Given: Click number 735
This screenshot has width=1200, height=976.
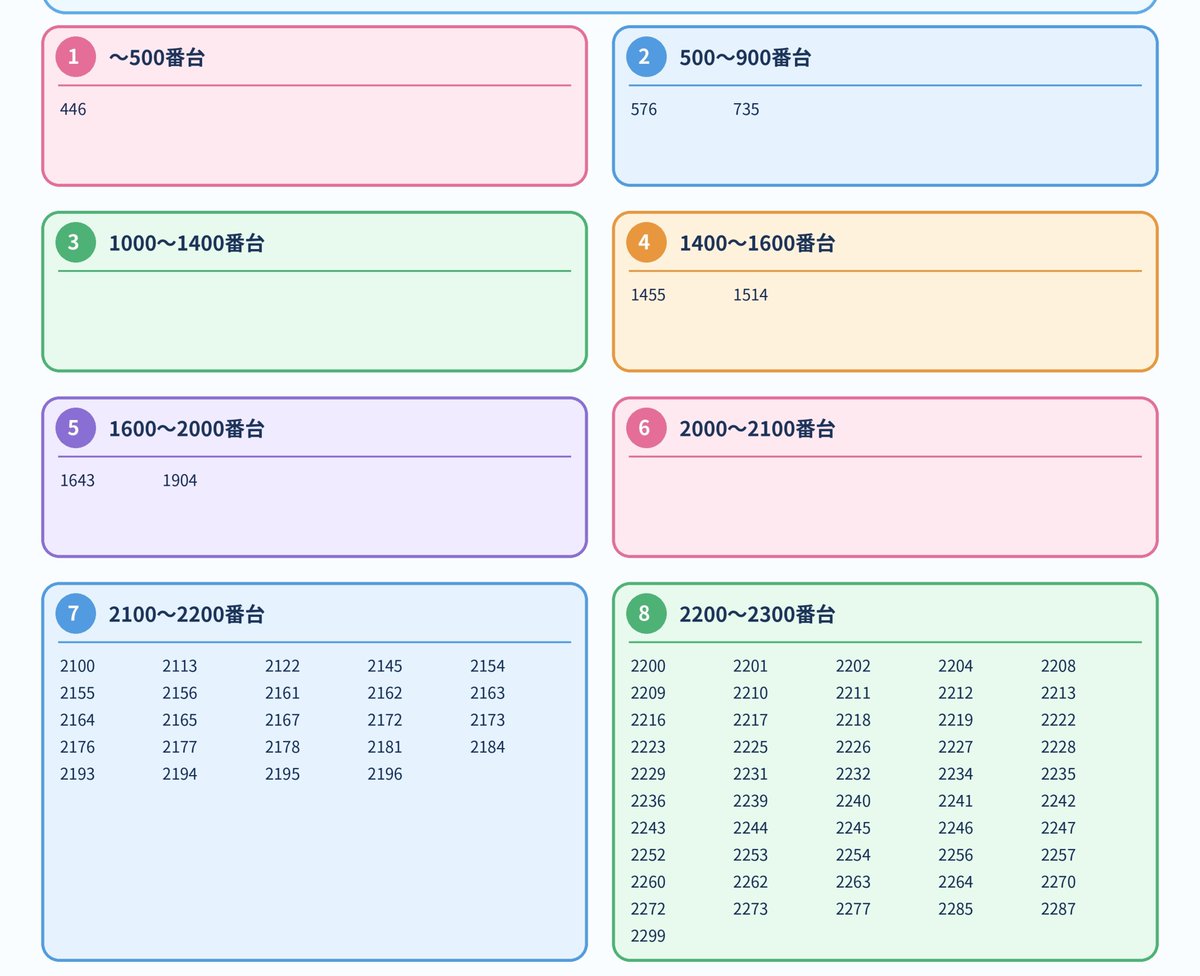Looking at the screenshot, I should coord(746,109).
